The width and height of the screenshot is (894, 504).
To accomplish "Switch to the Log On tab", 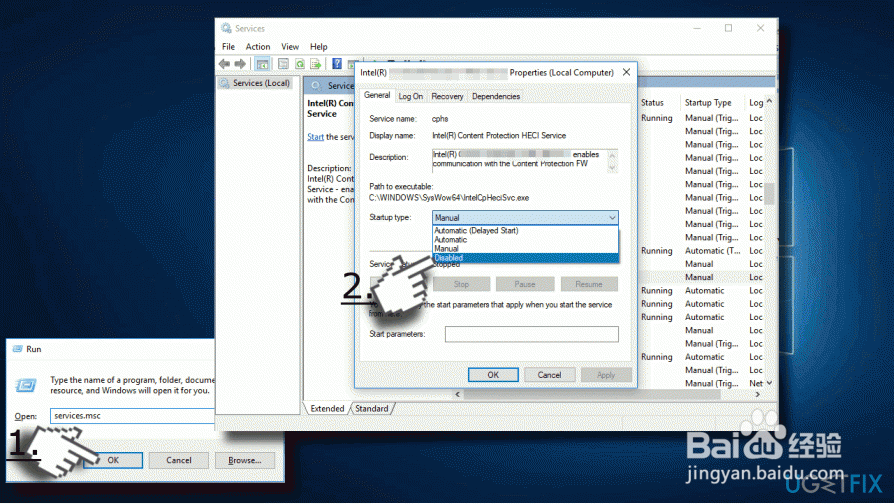I will click(411, 96).
